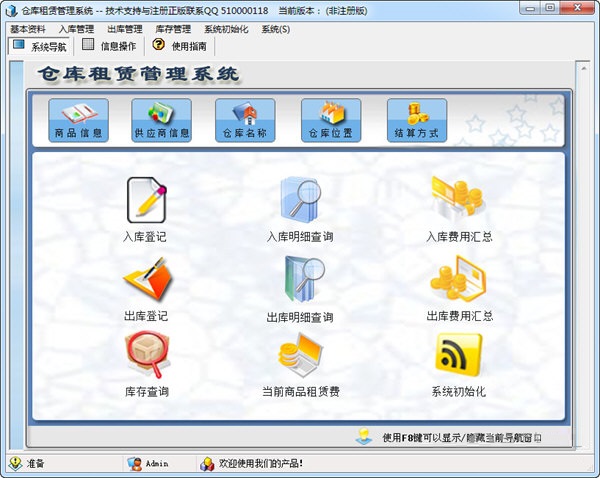Viewport: 600px width, 478px height.
Task: Close the 仓库租赁管理系统 window
Action: pyautogui.click(x=578, y=8)
